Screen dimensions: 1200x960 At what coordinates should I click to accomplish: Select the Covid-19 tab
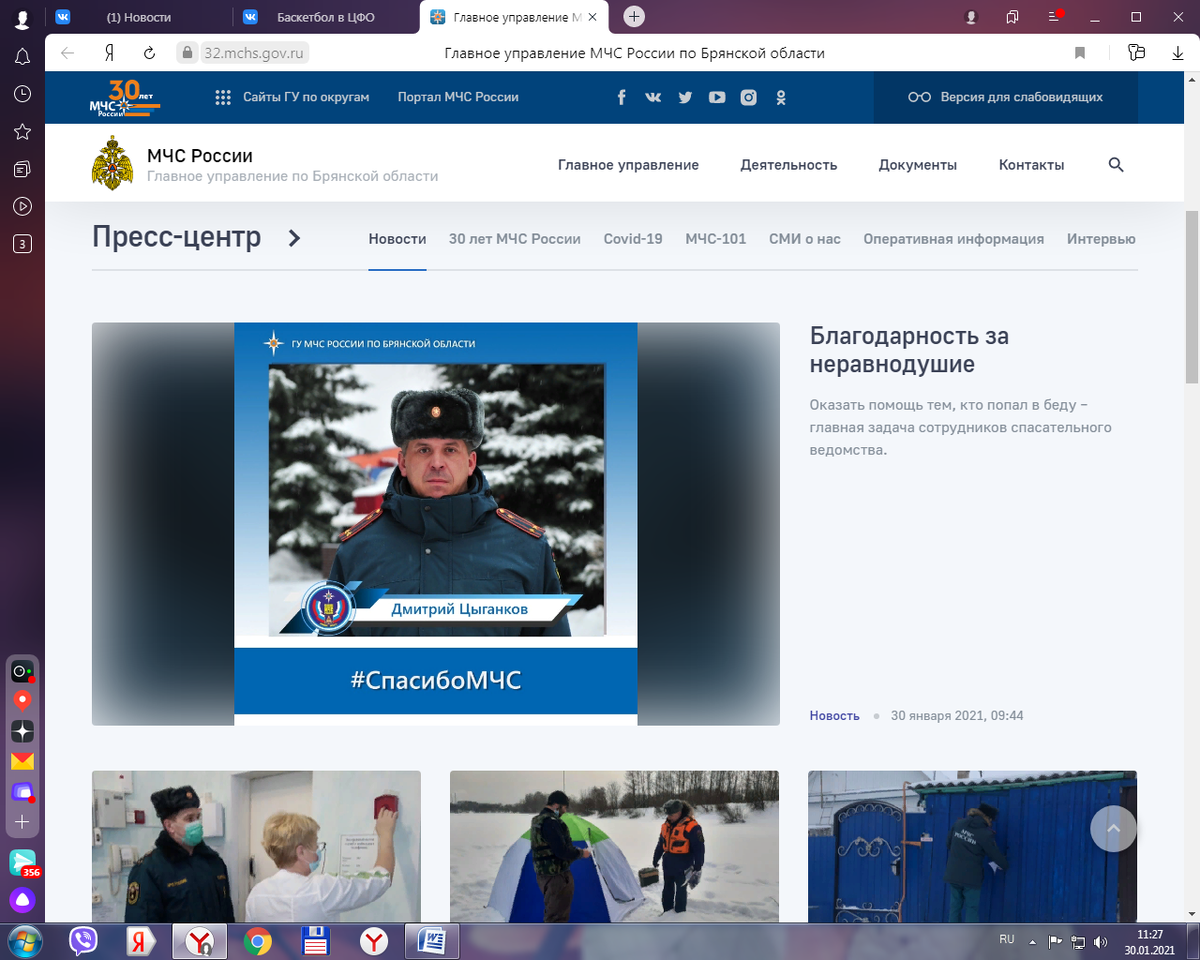633,239
